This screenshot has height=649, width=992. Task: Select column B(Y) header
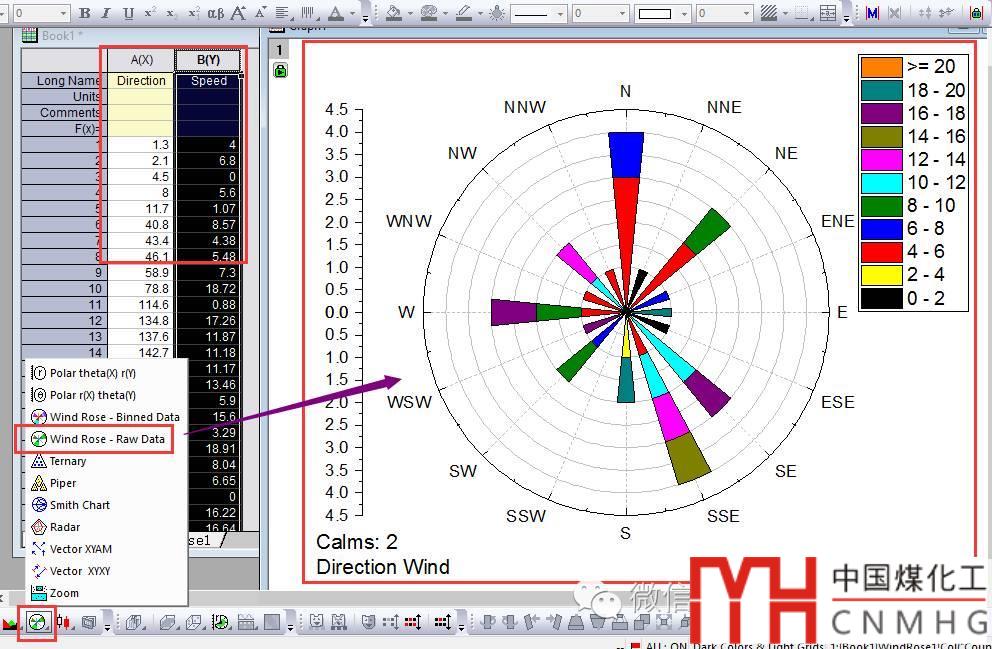(x=208, y=60)
